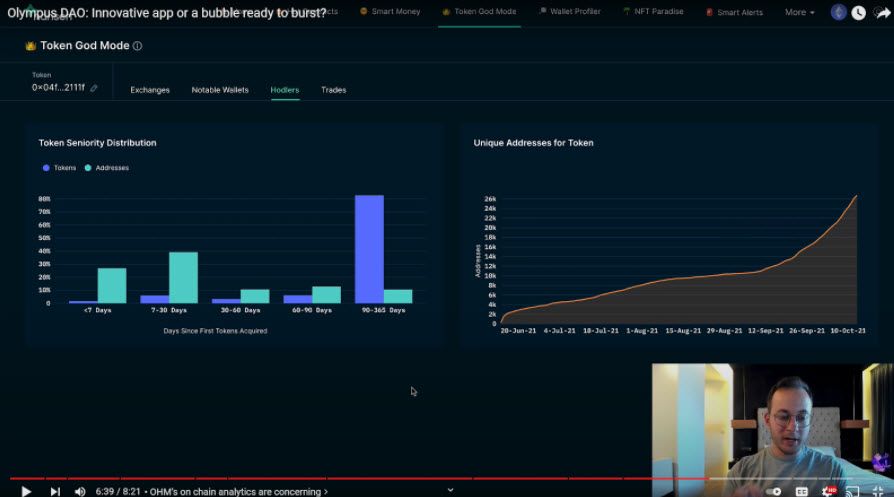Open Token God Mode info icon
The height and width of the screenshot is (497, 894).
coord(137,46)
